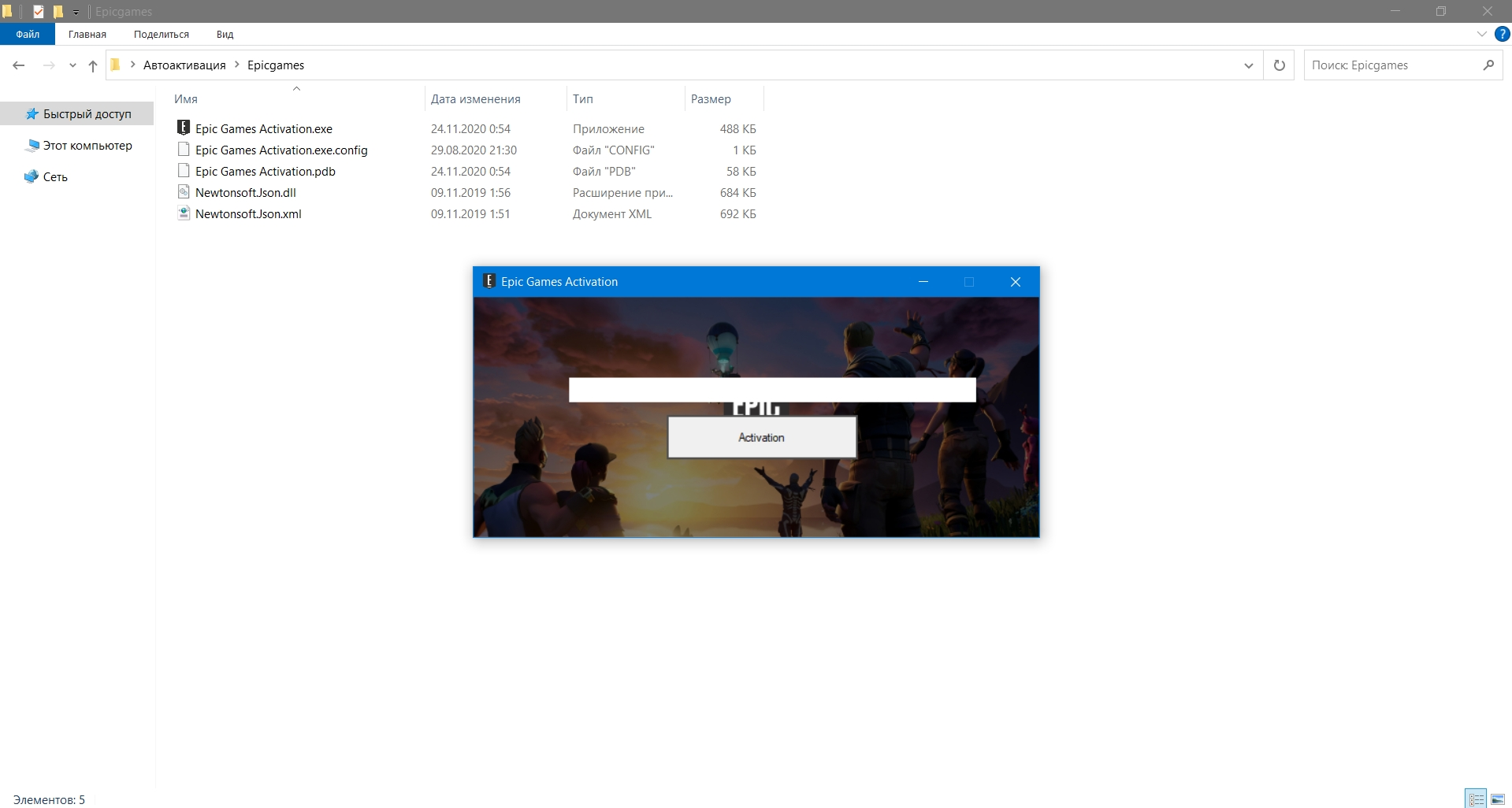
Task: Click the size 488 КБ
Action: [737, 129]
